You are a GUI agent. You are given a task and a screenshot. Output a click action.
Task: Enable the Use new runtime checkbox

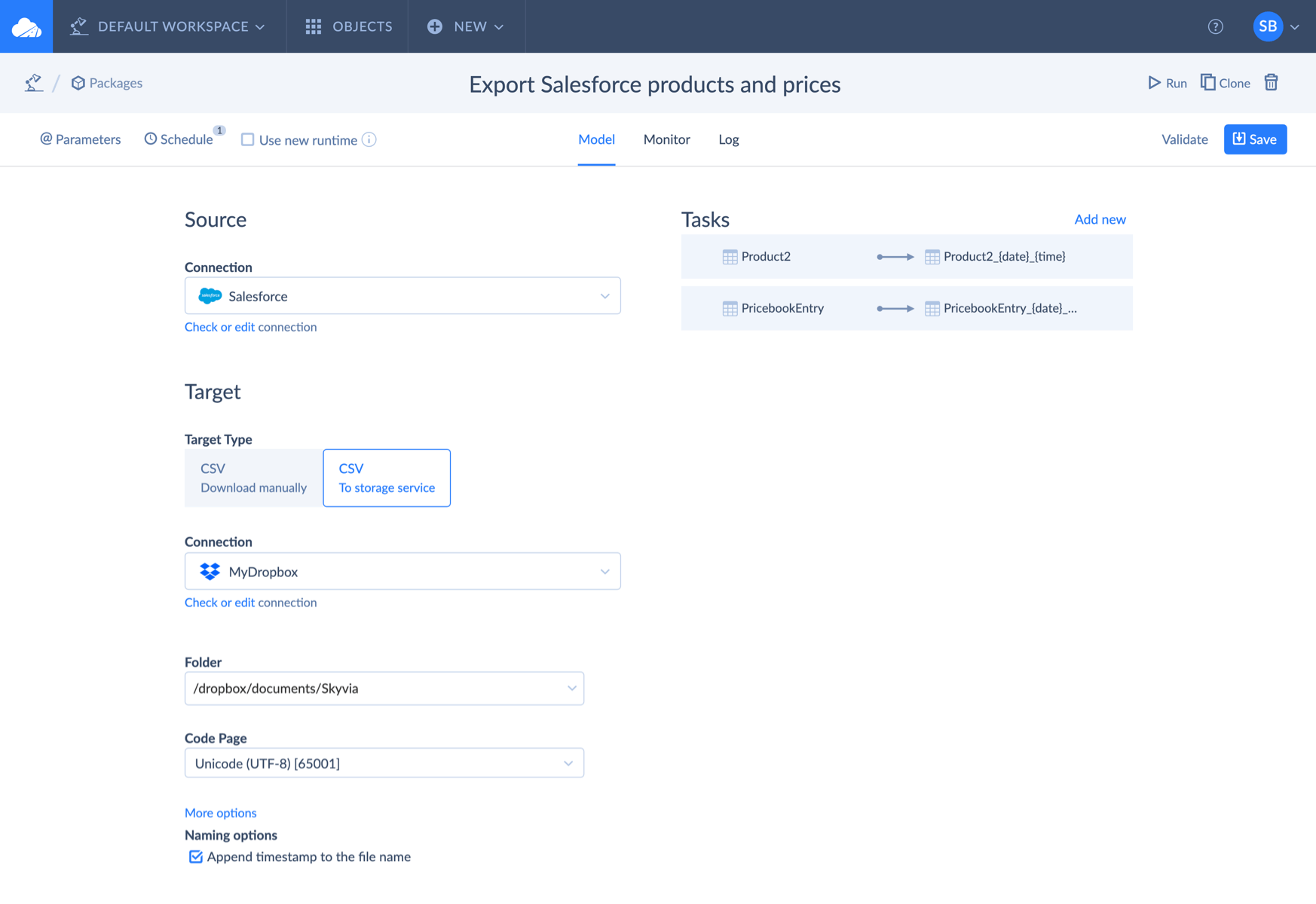247,140
